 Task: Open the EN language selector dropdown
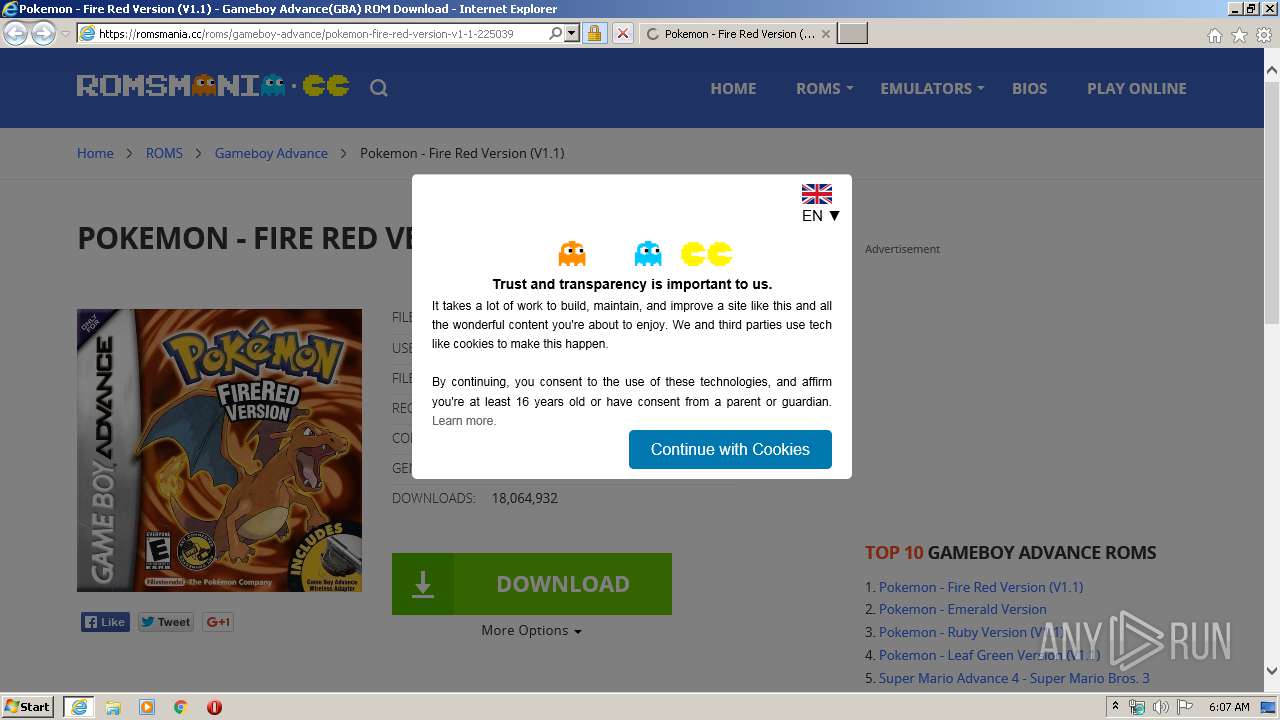click(821, 215)
